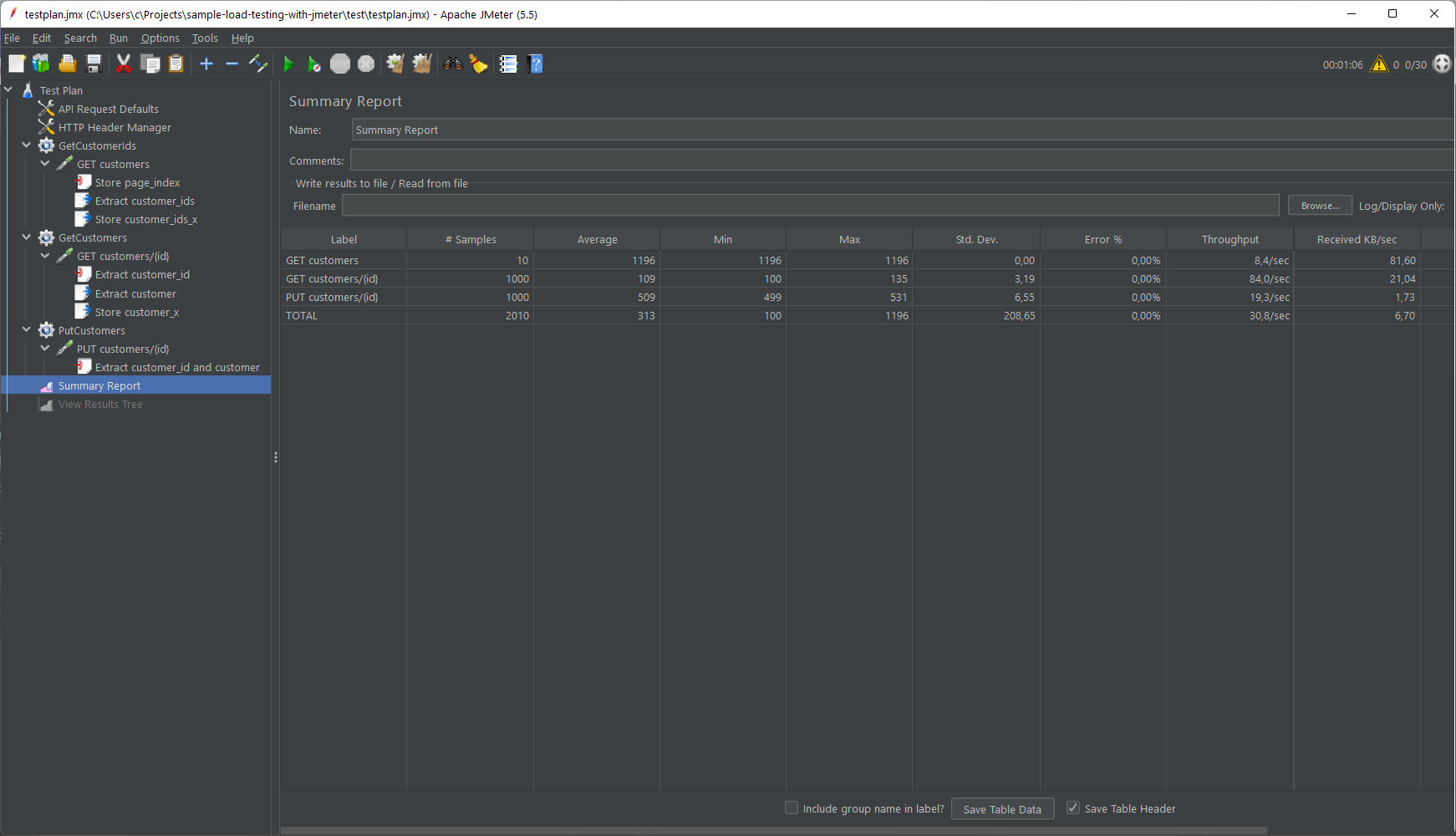The height and width of the screenshot is (836, 1456).
Task: Click the Error % column header
Action: 1103,239
